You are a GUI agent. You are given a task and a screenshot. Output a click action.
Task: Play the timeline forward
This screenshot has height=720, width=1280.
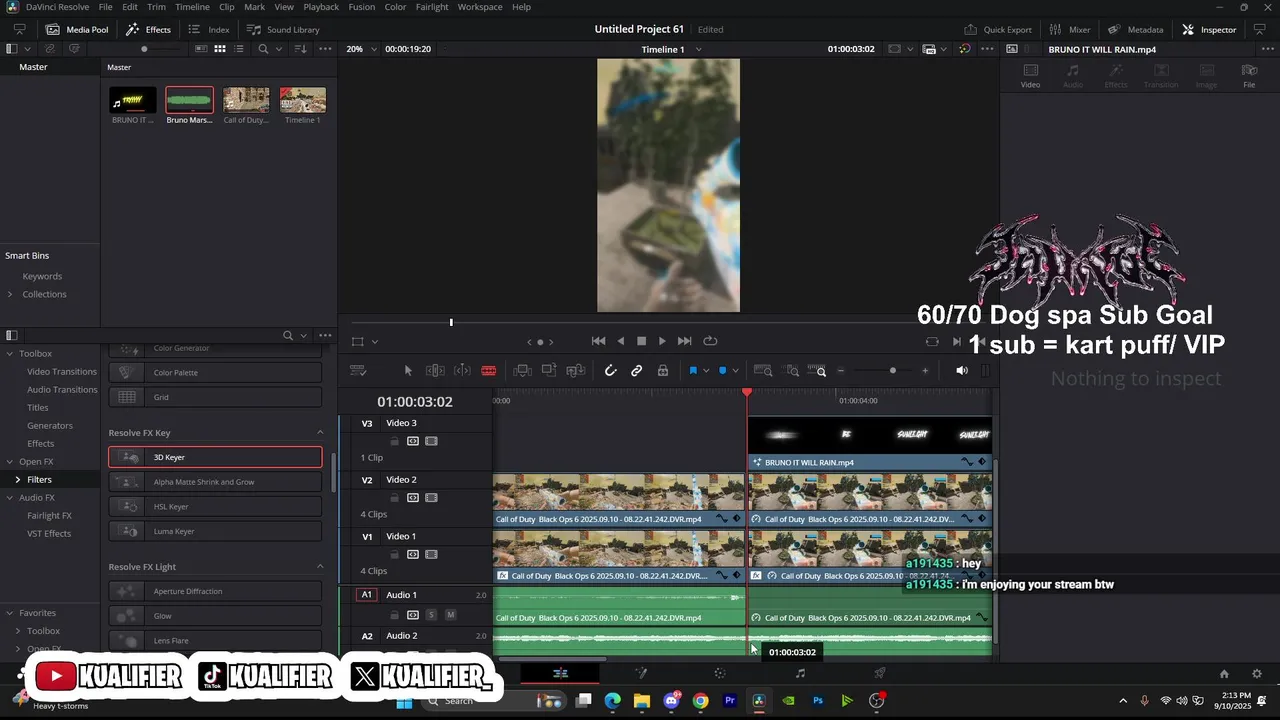(662, 341)
